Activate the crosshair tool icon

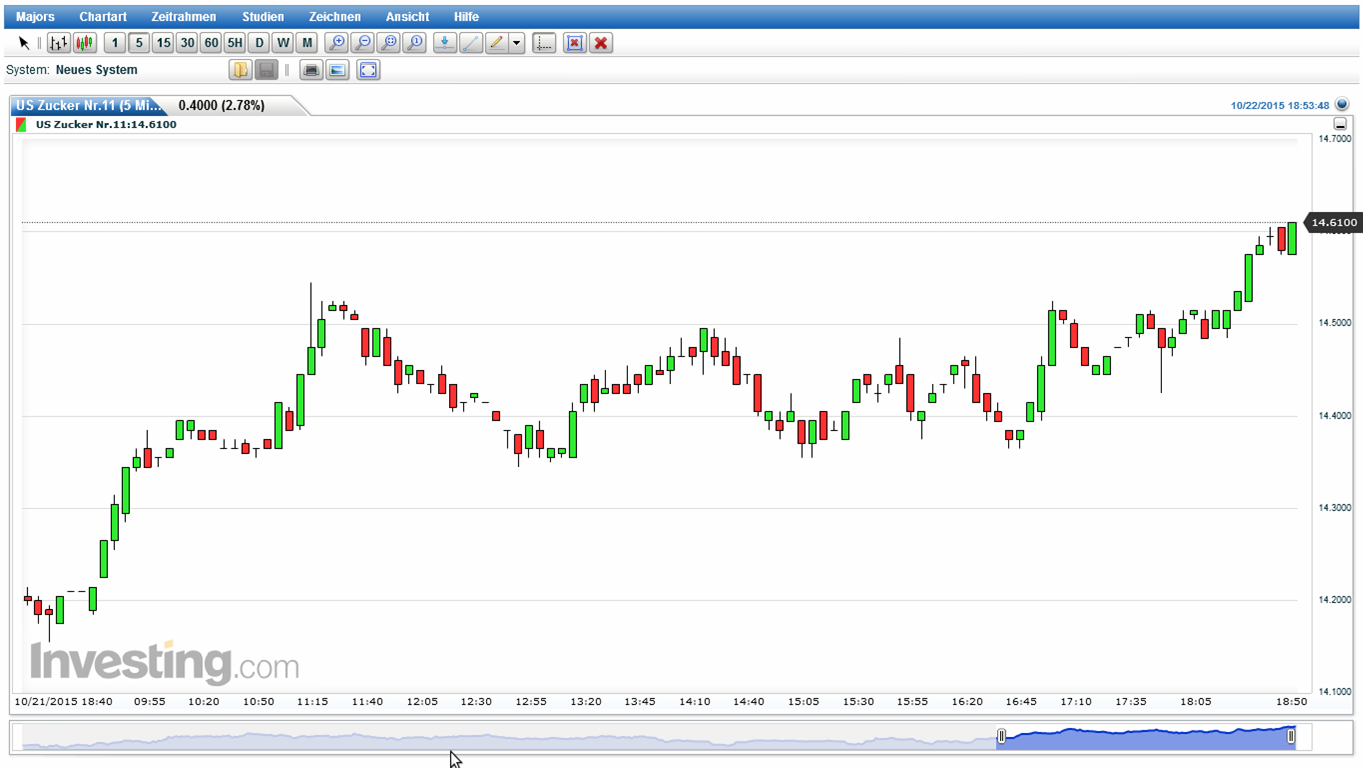pos(544,43)
